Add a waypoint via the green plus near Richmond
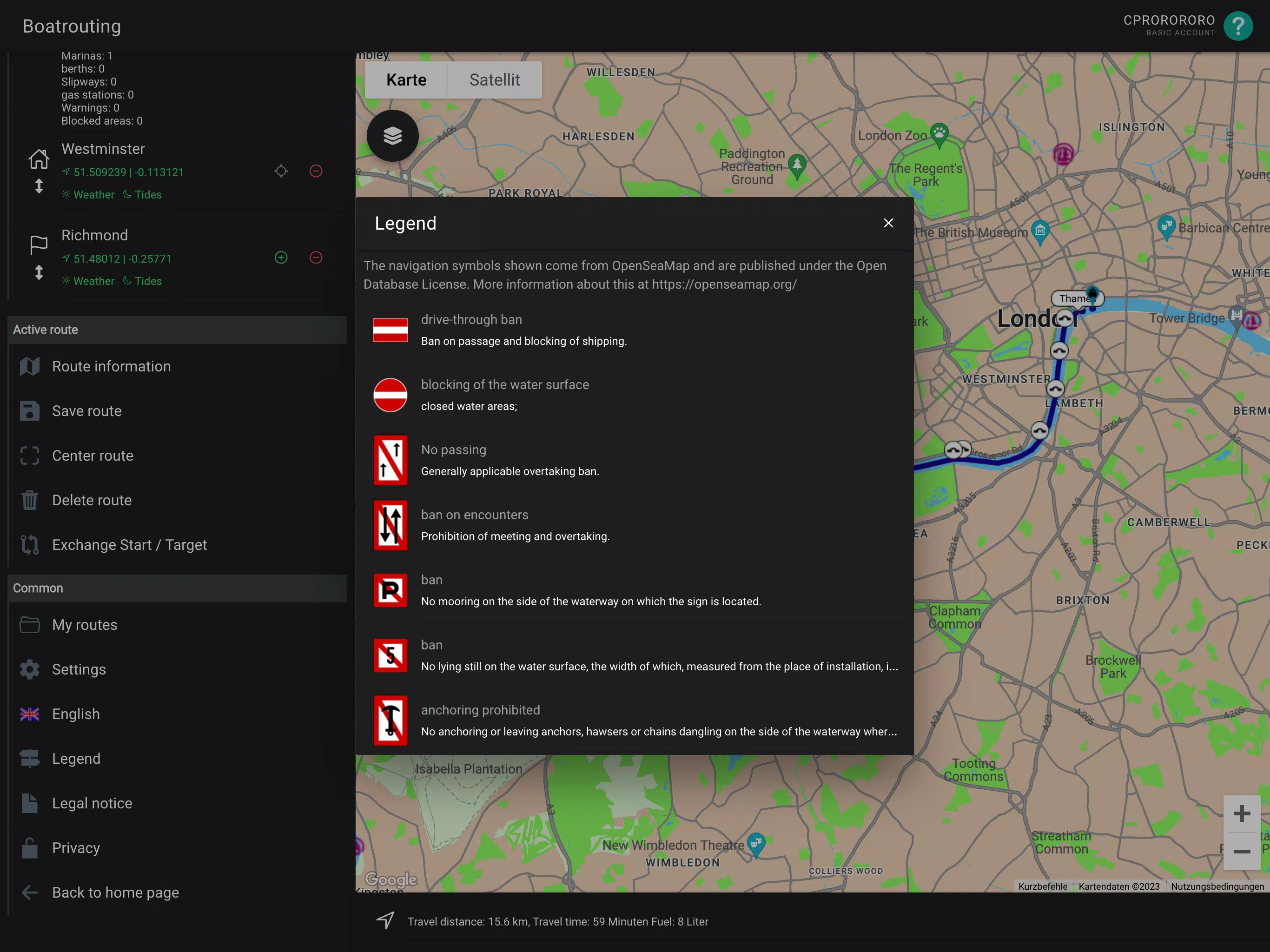 click(x=281, y=257)
